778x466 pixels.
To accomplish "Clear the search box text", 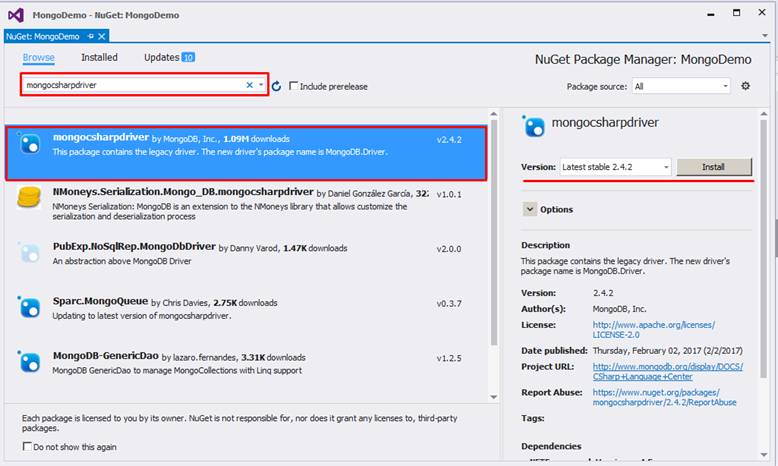I will (x=250, y=86).
